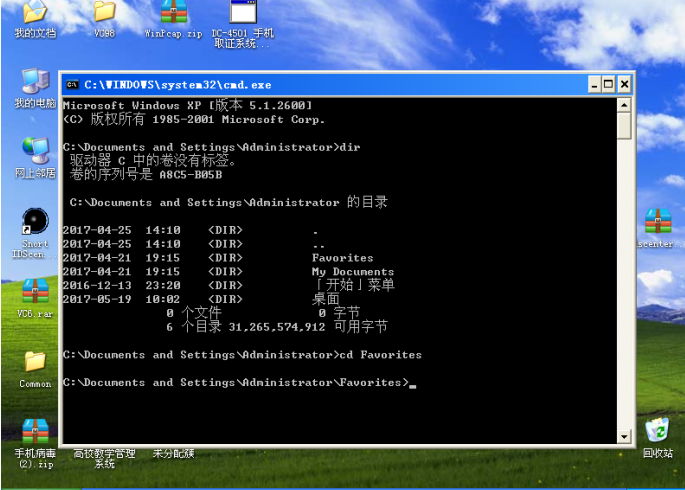The width and height of the screenshot is (685, 490).
Task: Select the 回收站 recycle bin icon
Action: click(657, 431)
